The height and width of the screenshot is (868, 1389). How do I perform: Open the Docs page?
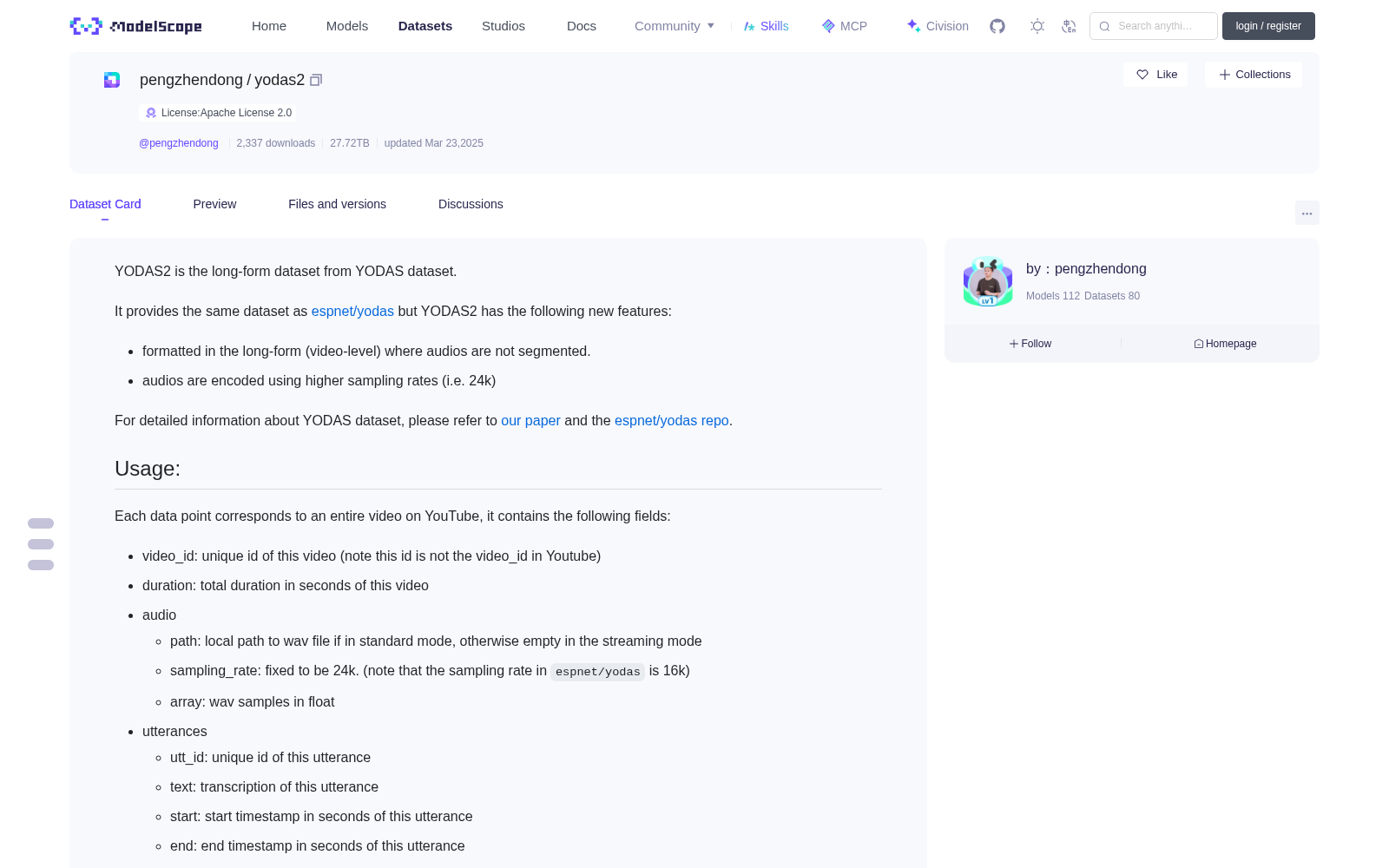582,26
